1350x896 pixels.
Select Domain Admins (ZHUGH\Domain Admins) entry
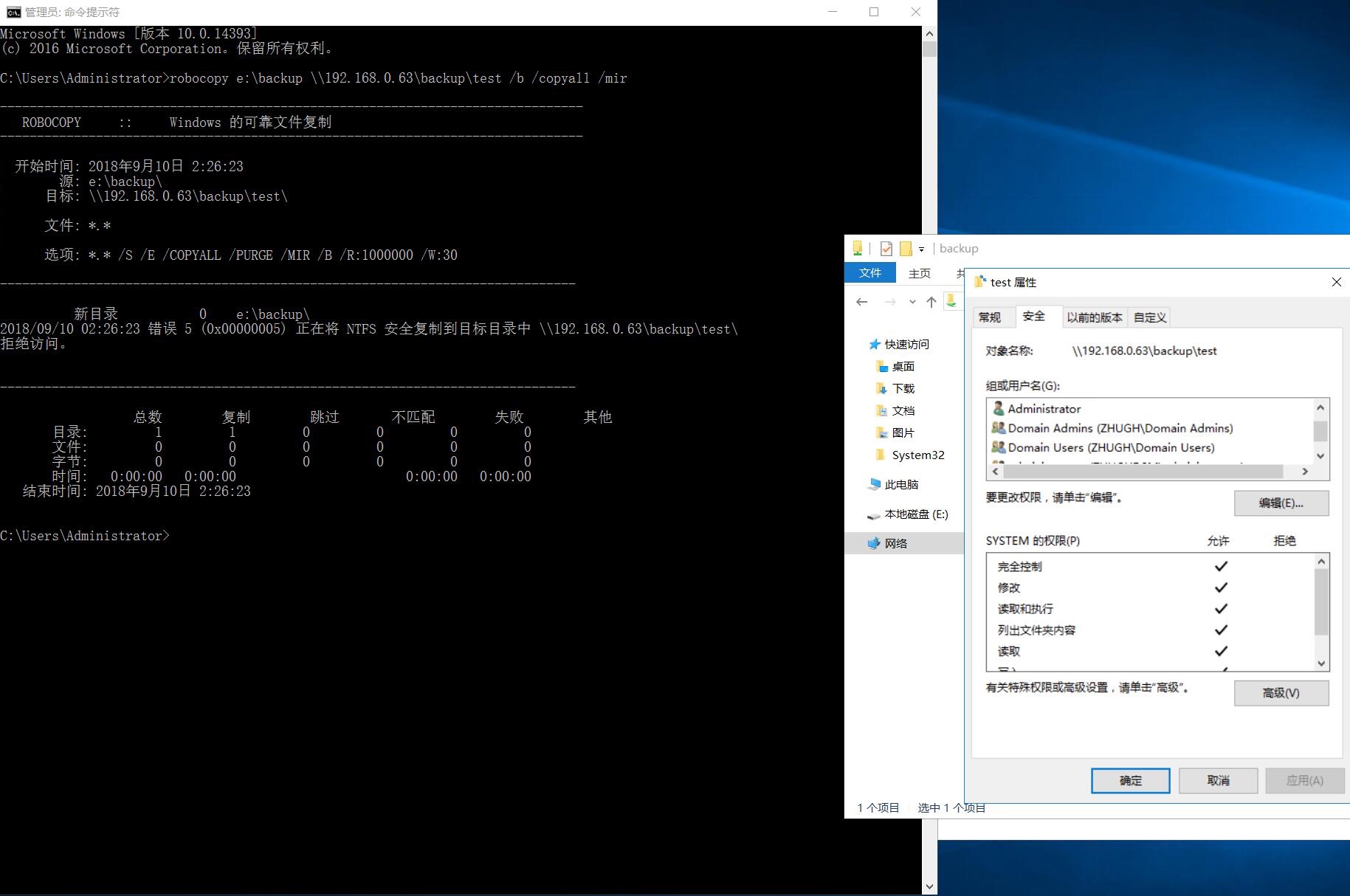1120,428
